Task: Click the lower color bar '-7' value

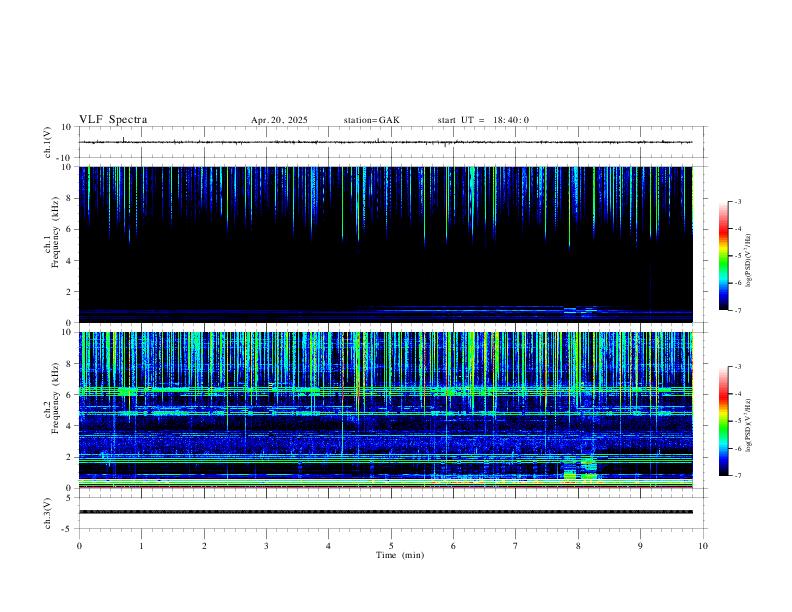Action: tap(737, 476)
